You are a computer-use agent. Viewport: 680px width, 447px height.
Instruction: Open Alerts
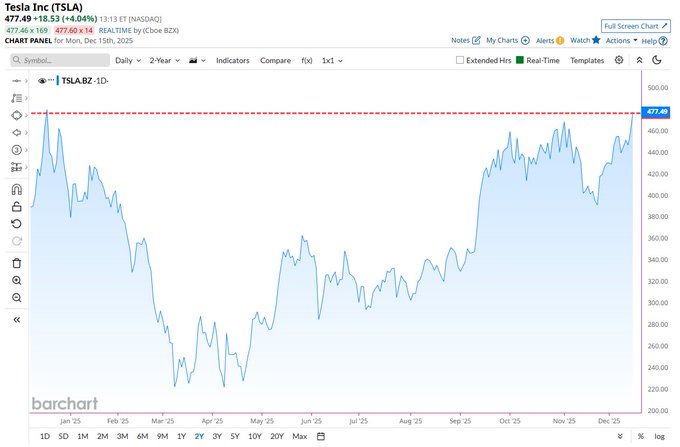[x=549, y=40]
